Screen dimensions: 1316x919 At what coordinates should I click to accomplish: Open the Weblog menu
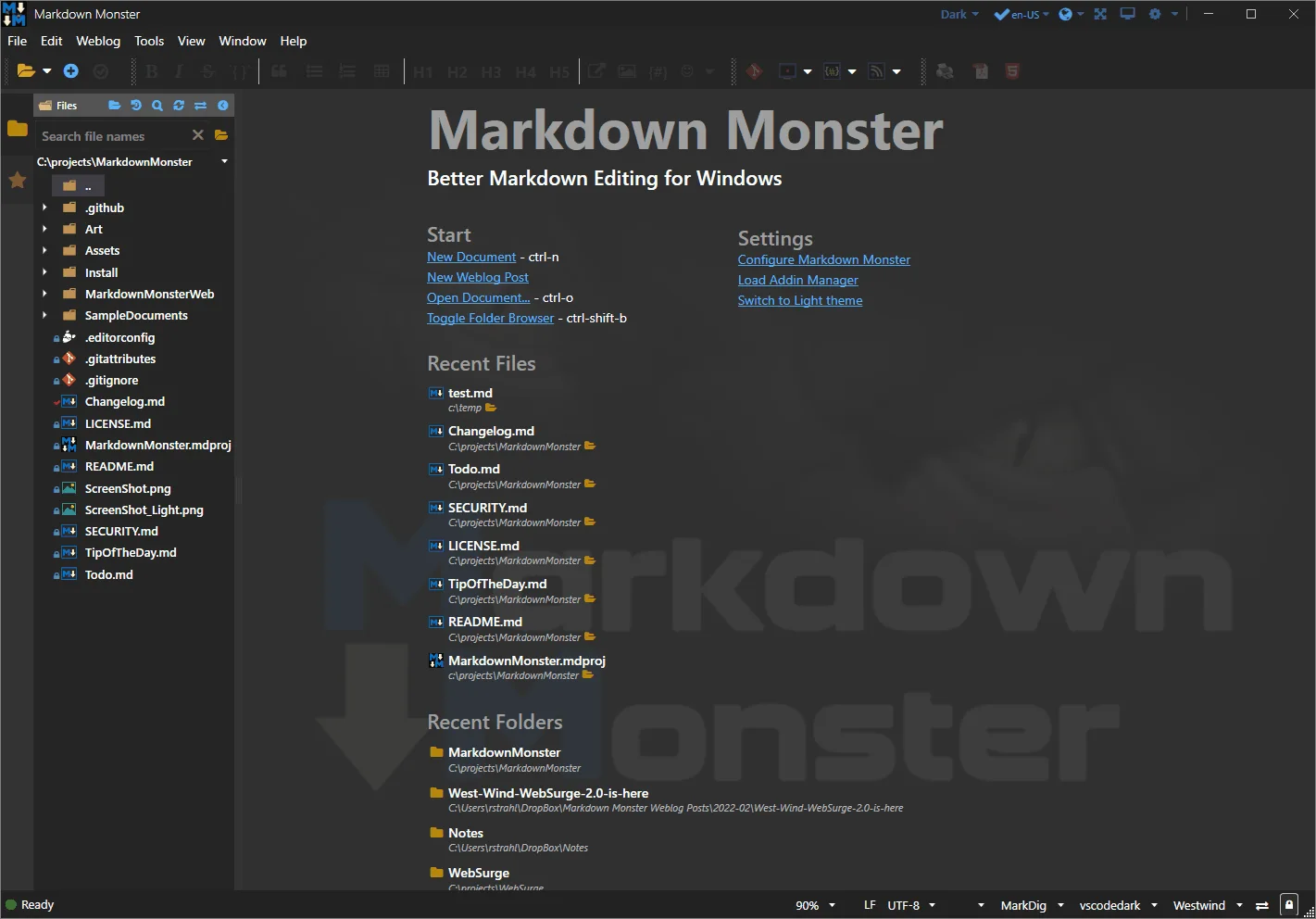point(98,41)
